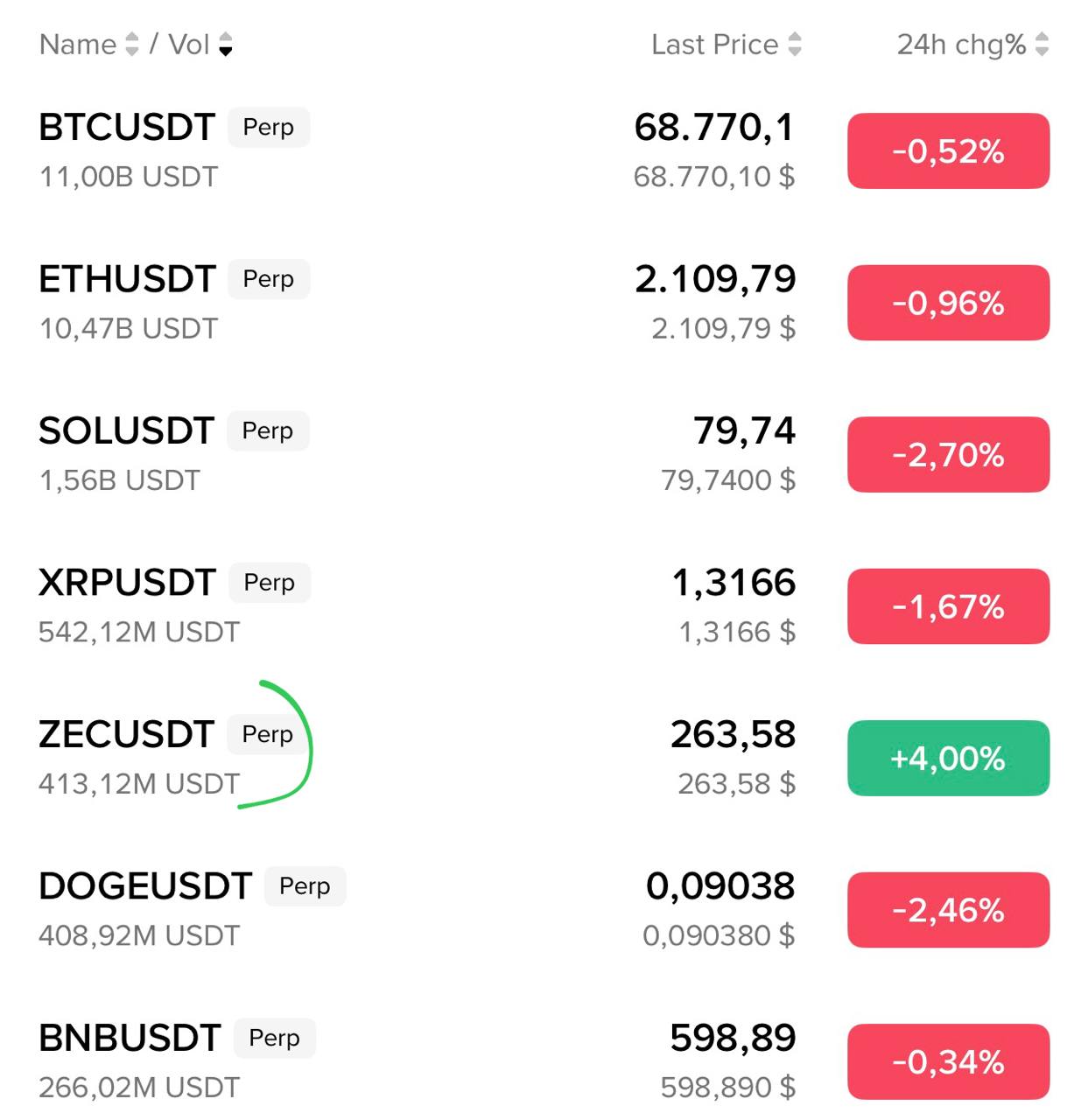Open the BNBUSDT perpetual pair
This screenshot has height=1120, width=1088.
130,1038
